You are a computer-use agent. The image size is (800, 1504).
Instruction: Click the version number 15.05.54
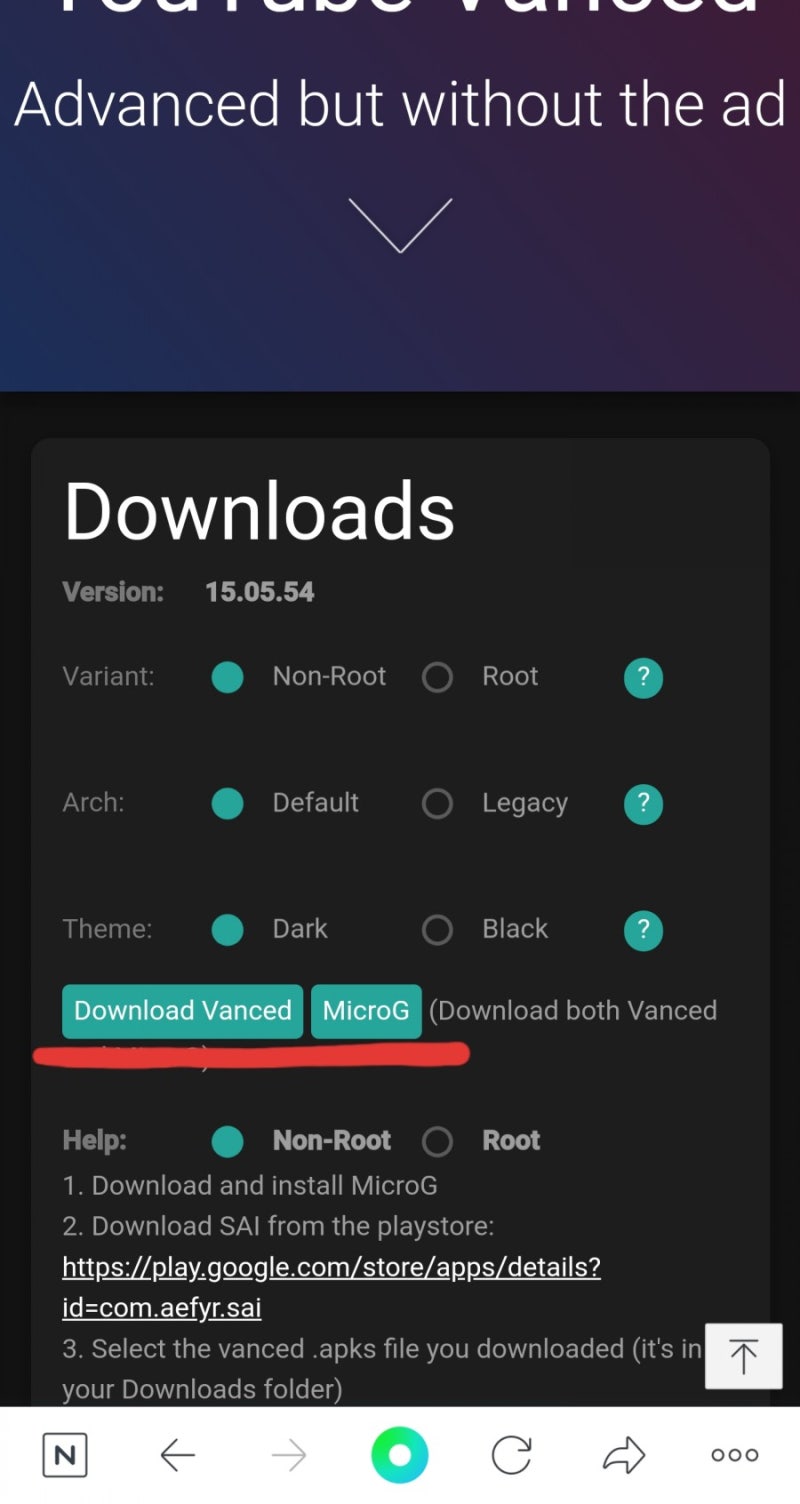pos(260,592)
